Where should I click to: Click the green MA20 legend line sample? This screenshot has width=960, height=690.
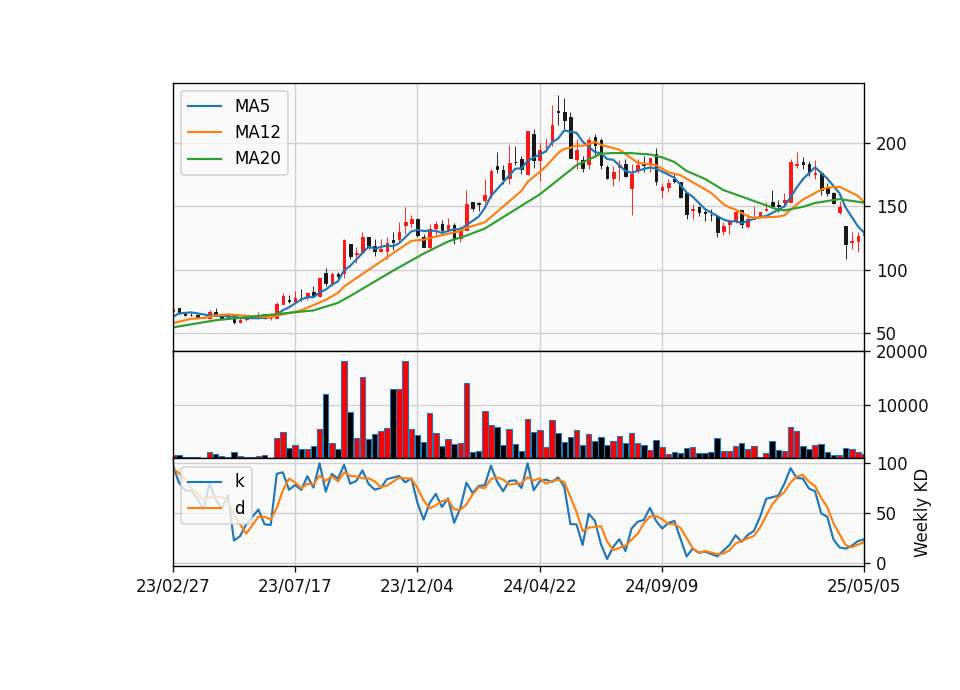(205, 159)
